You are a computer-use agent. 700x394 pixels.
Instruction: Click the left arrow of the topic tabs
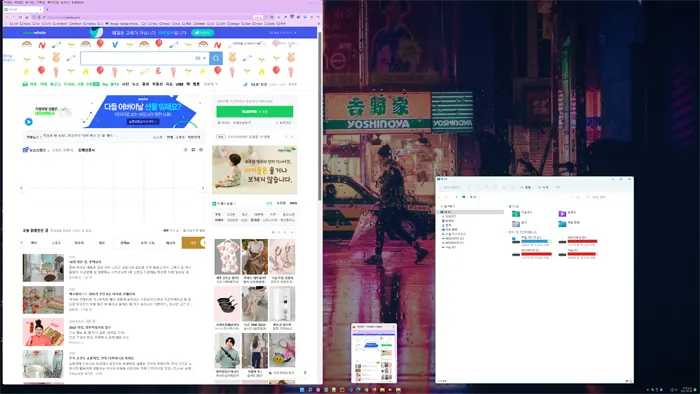point(21,243)
